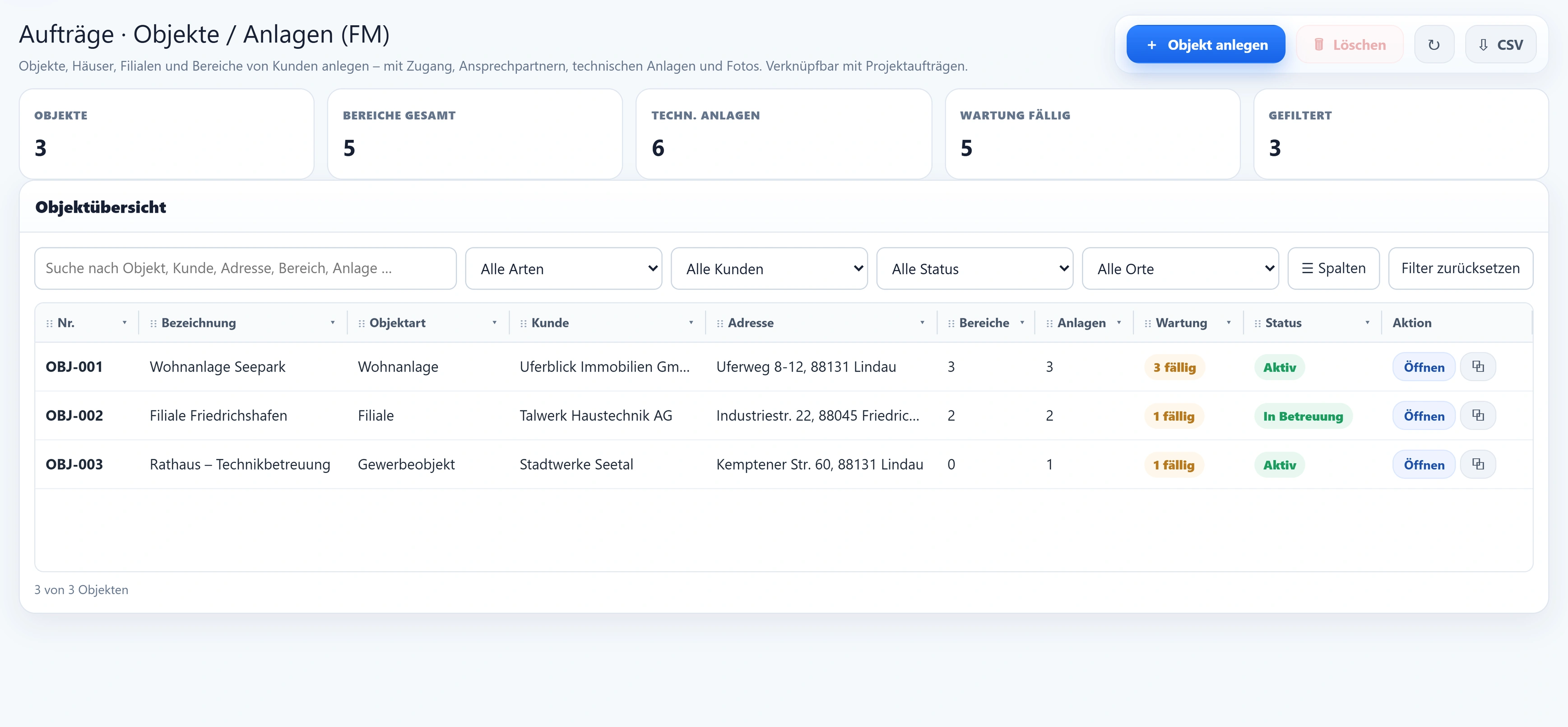1568x727 pixels.
Task: Grab the Nr. column drag handle
Action: [49, 323]
